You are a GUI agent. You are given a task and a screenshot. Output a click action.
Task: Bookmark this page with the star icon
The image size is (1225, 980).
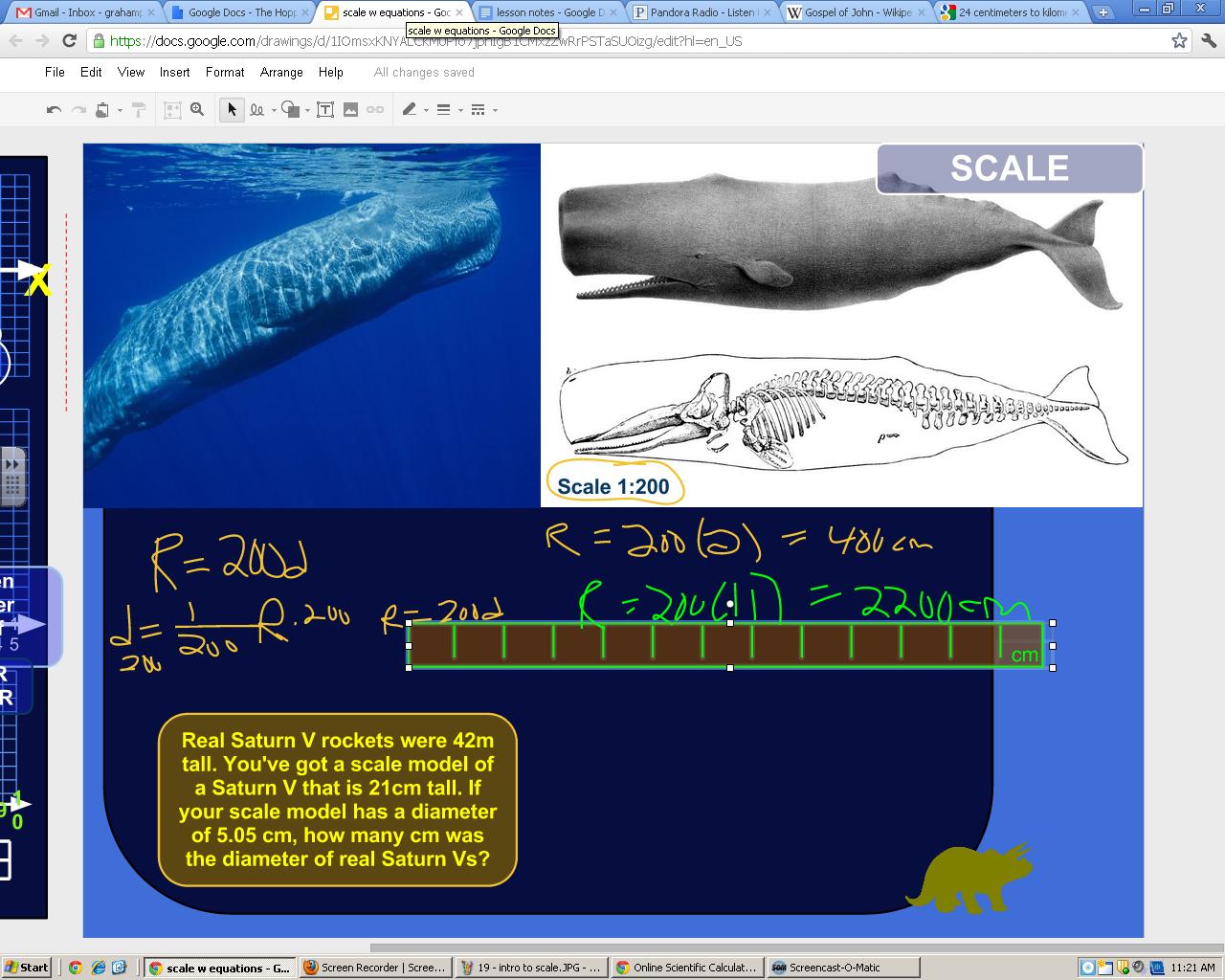click(x=1179, y=40)
